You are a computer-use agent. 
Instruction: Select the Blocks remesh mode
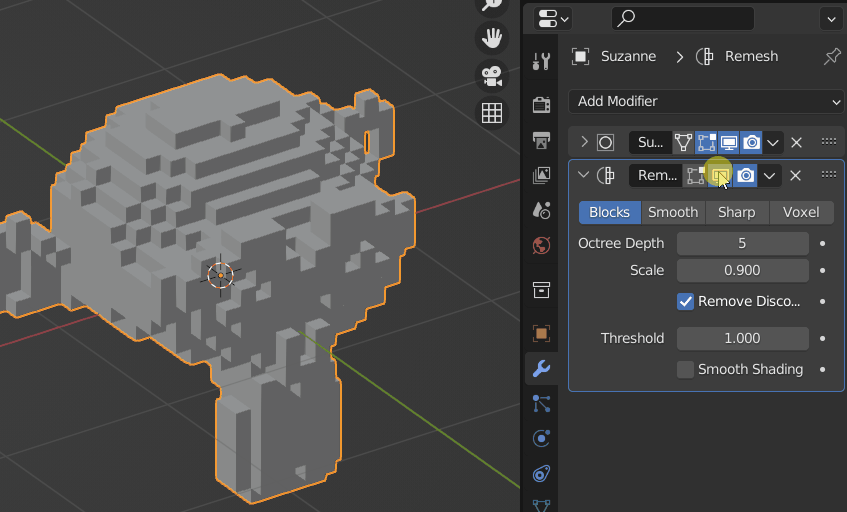(610, 212)
